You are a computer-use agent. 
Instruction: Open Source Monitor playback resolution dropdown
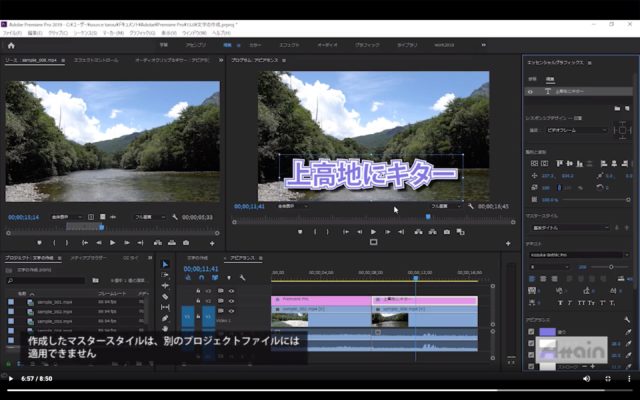[x=149, y=217]
